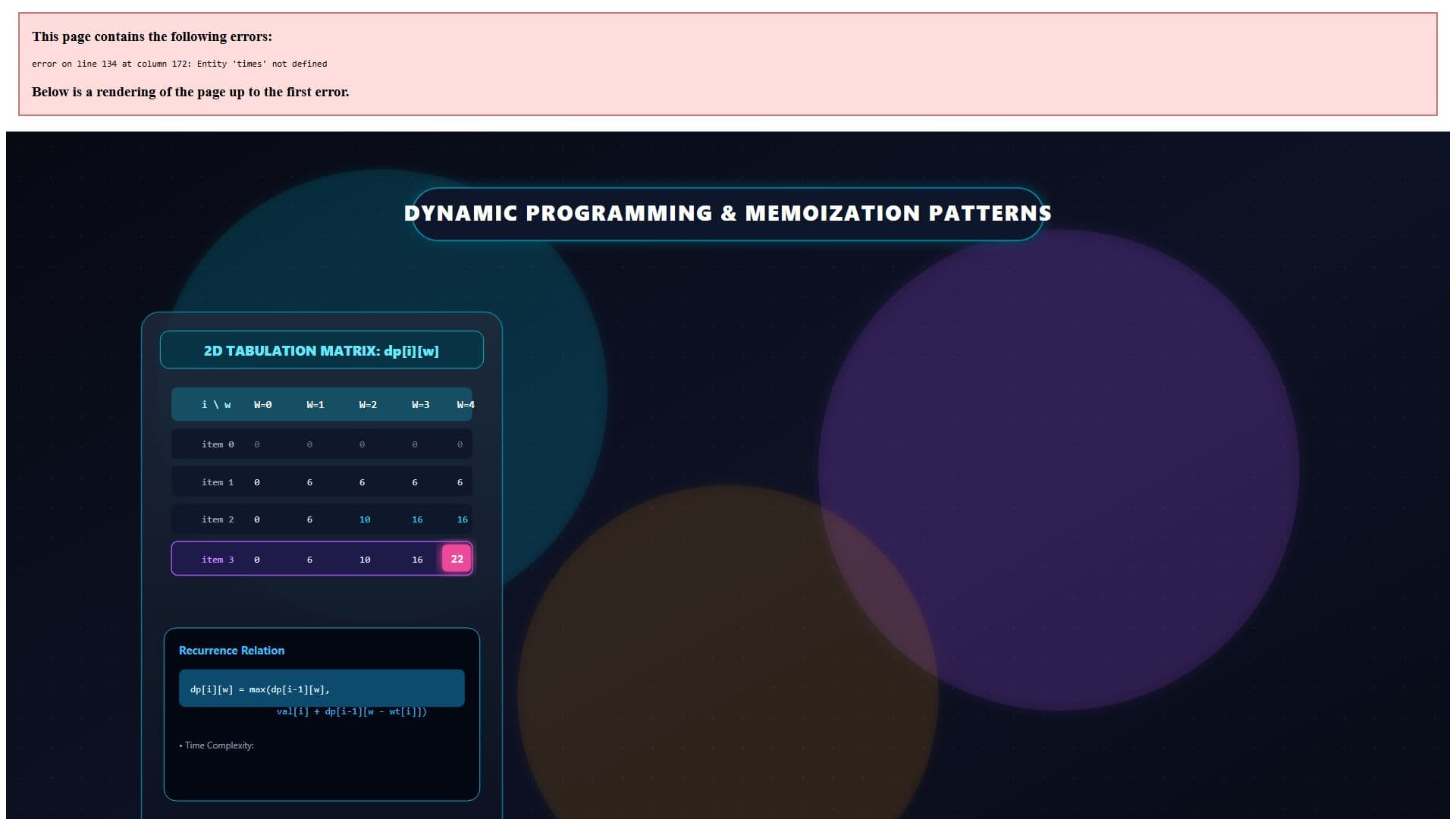The height and width of the screenshot is (819, 1456).
Task: Click the 'Recurrence Relation' heading
Action: (231, 651)
